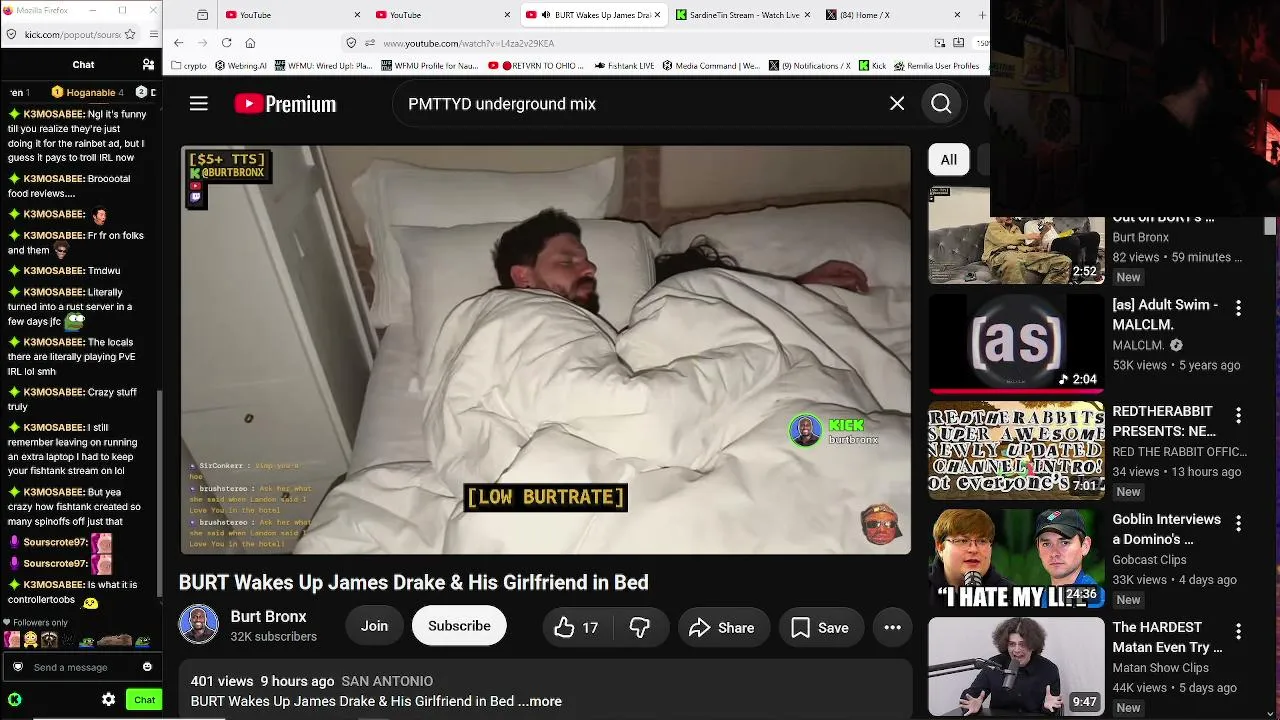This screenshot has width=1280, height=720.
Task: Expand the video description with ...more
Action: point(540,701)
